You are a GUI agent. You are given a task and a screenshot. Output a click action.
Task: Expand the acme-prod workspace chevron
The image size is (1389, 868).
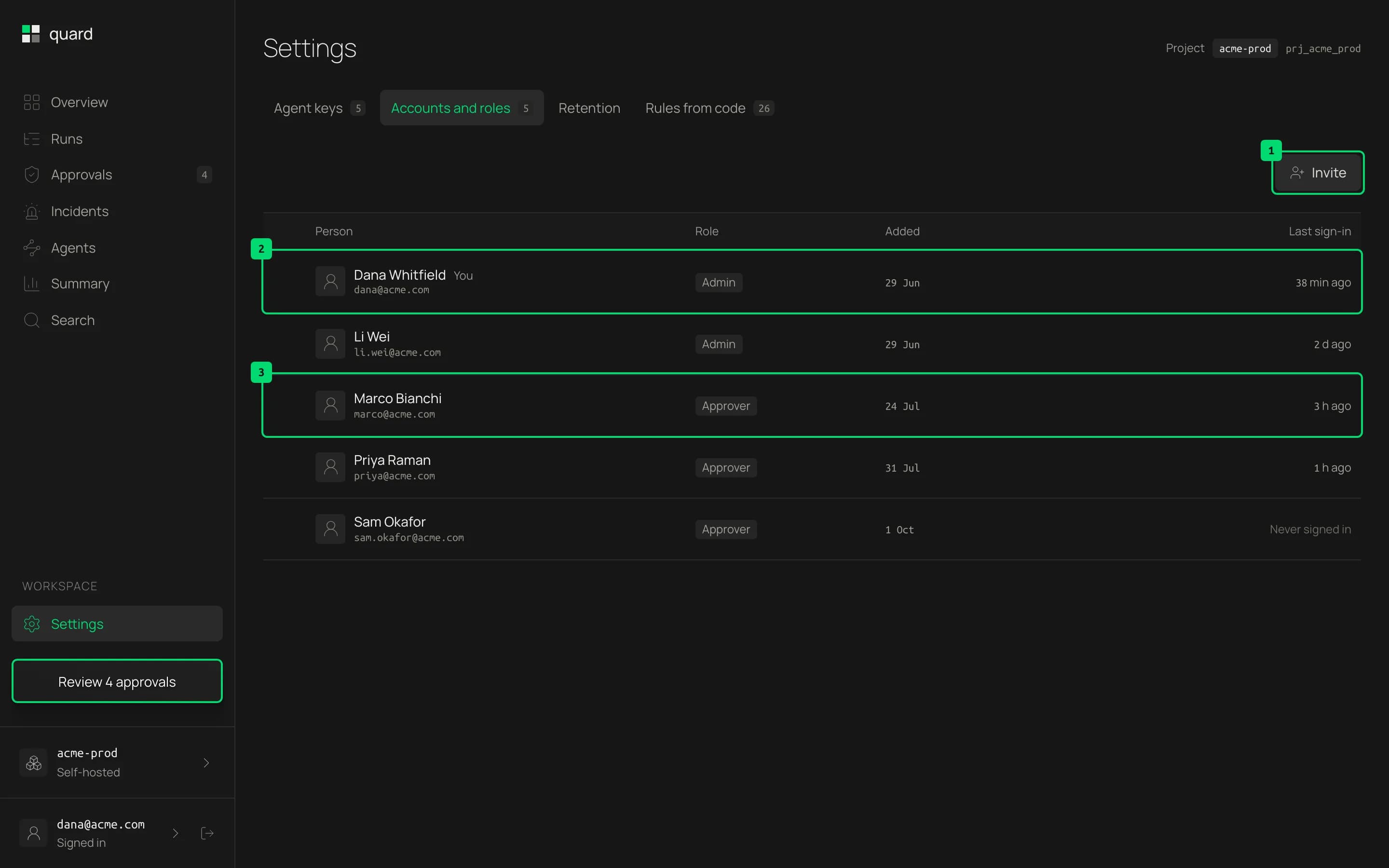[206, 762]
